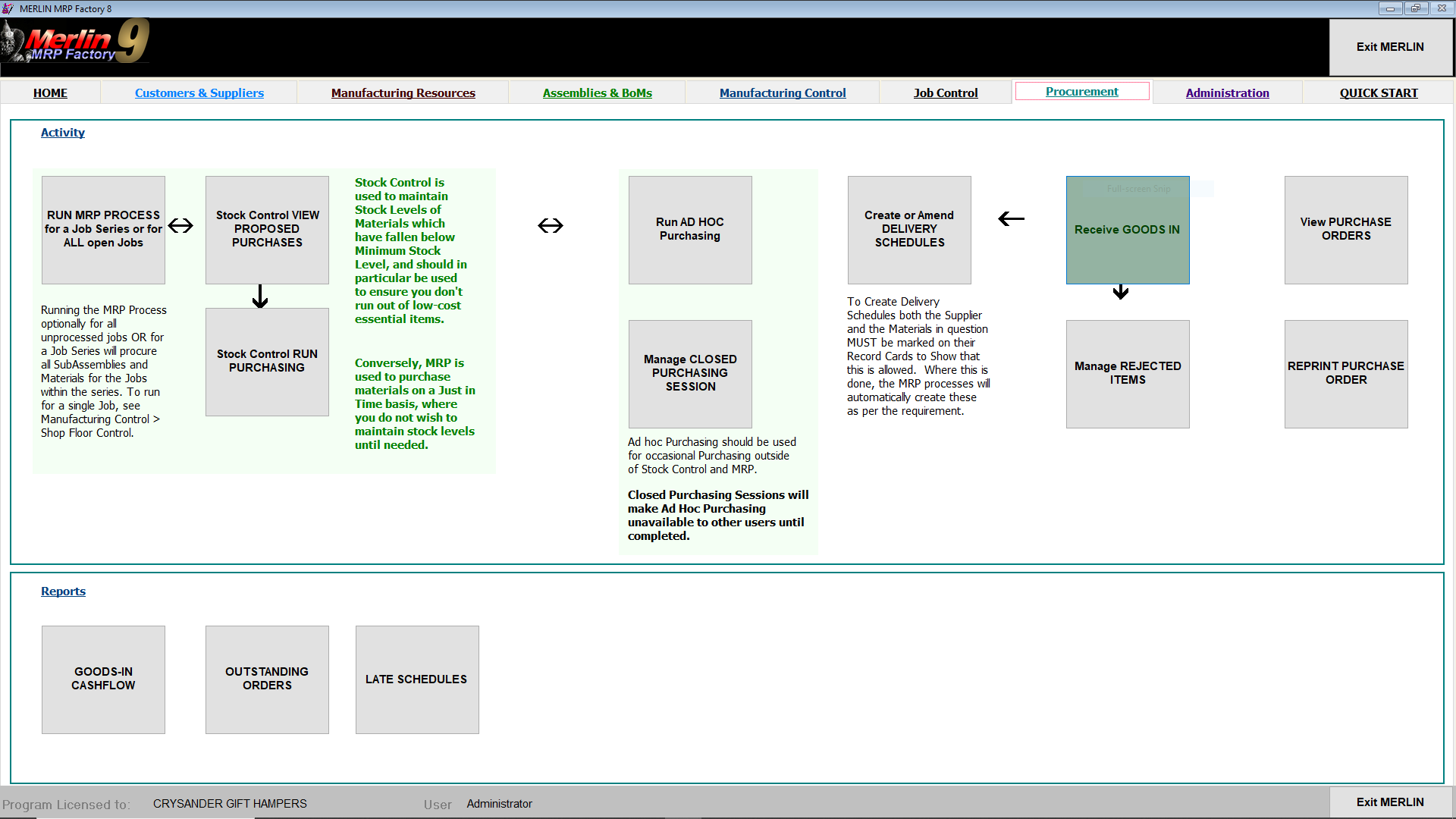
Task: Open the GOODS-IN CASHFLOW report
Action: (x=103, y=679)
